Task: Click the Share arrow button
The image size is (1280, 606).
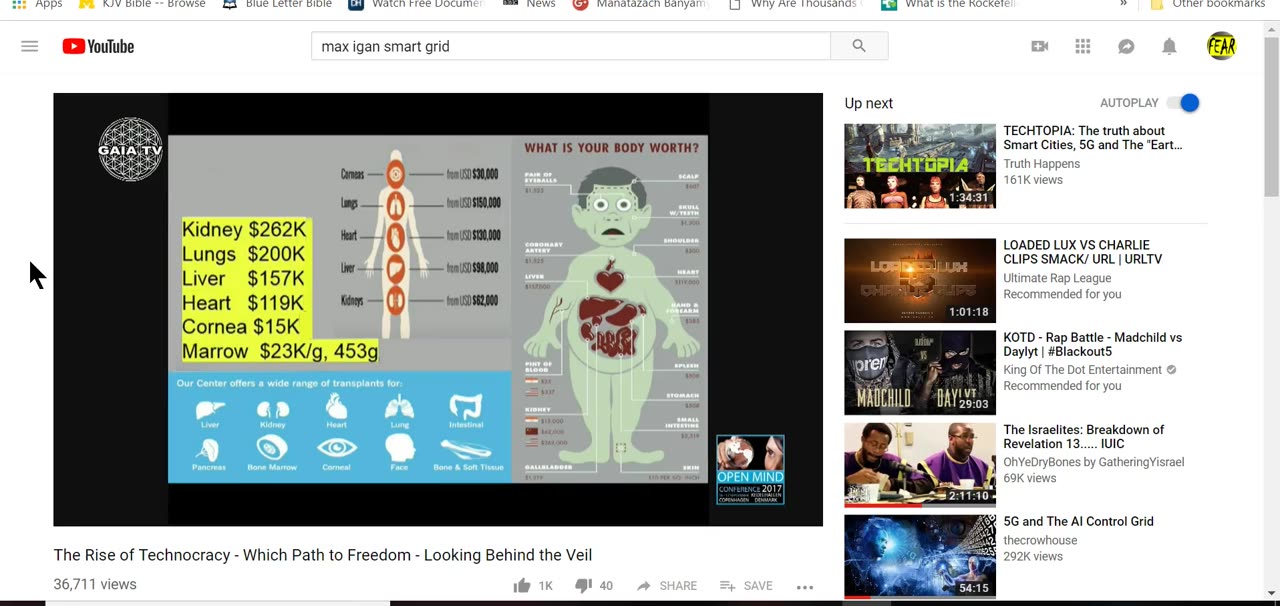Action: [667, 586]
